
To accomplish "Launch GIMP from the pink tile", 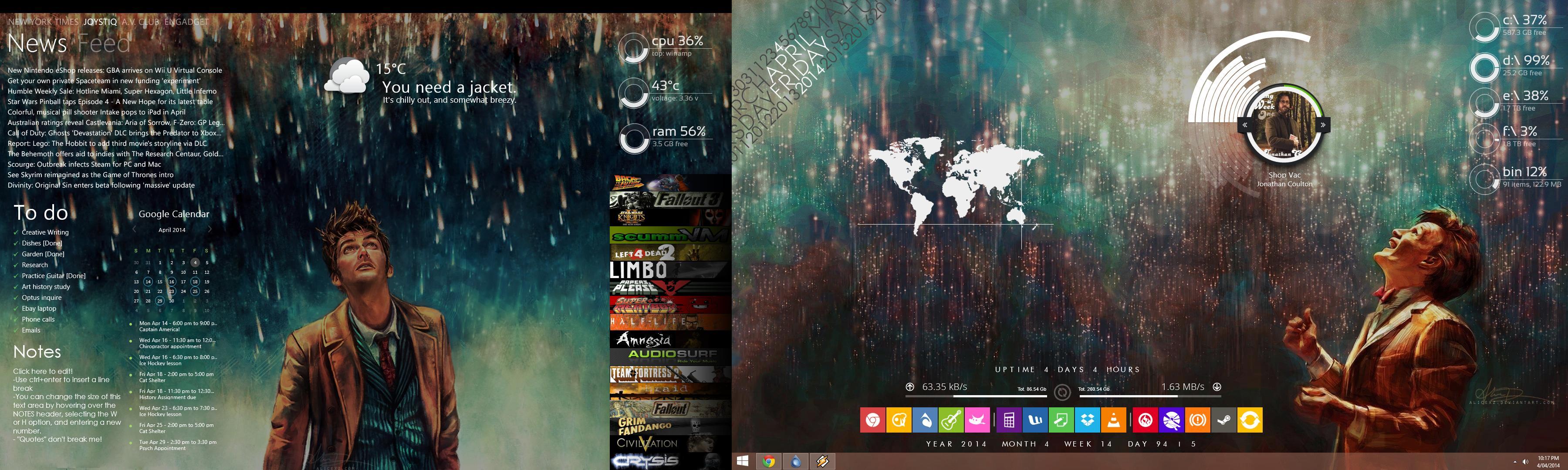I will [977, 420].
